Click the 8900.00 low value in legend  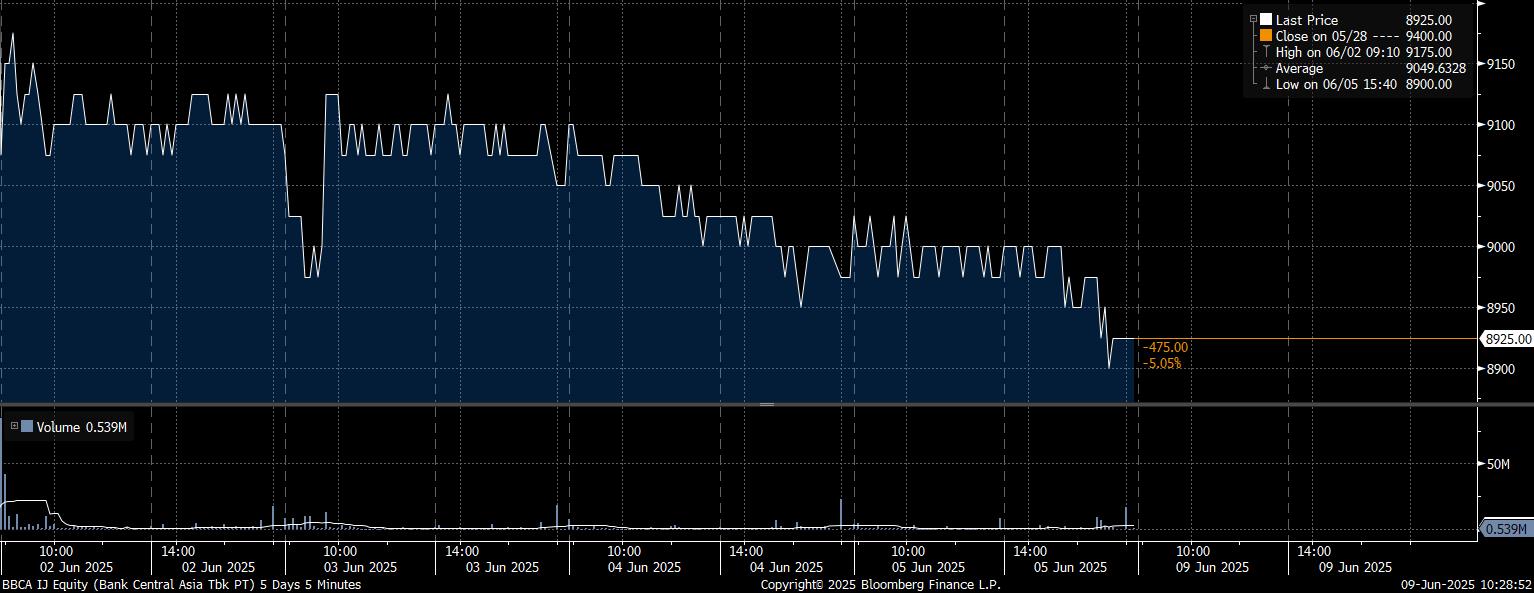click(x=1428, y=84)
